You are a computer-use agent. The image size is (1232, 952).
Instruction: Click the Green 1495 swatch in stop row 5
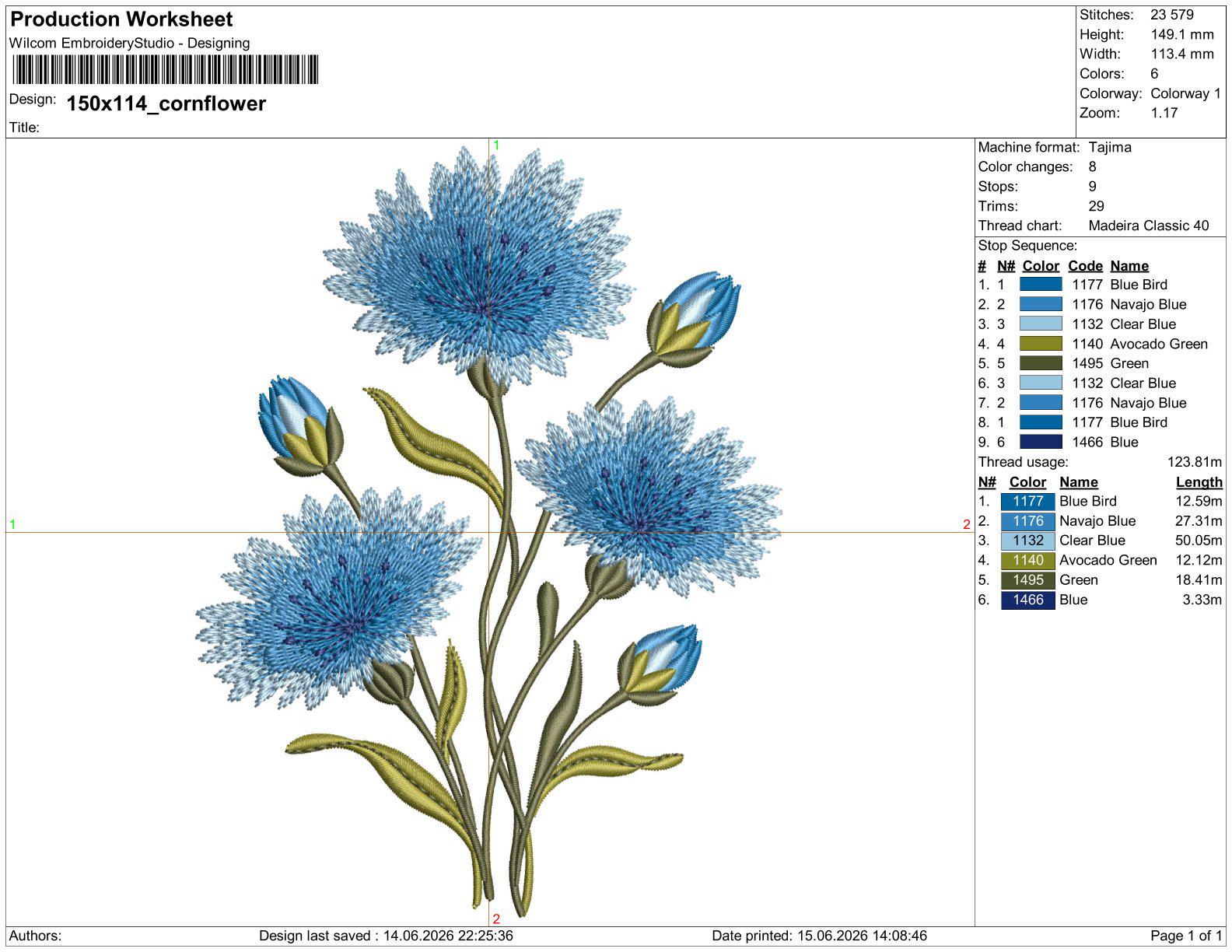(1041, 363)
